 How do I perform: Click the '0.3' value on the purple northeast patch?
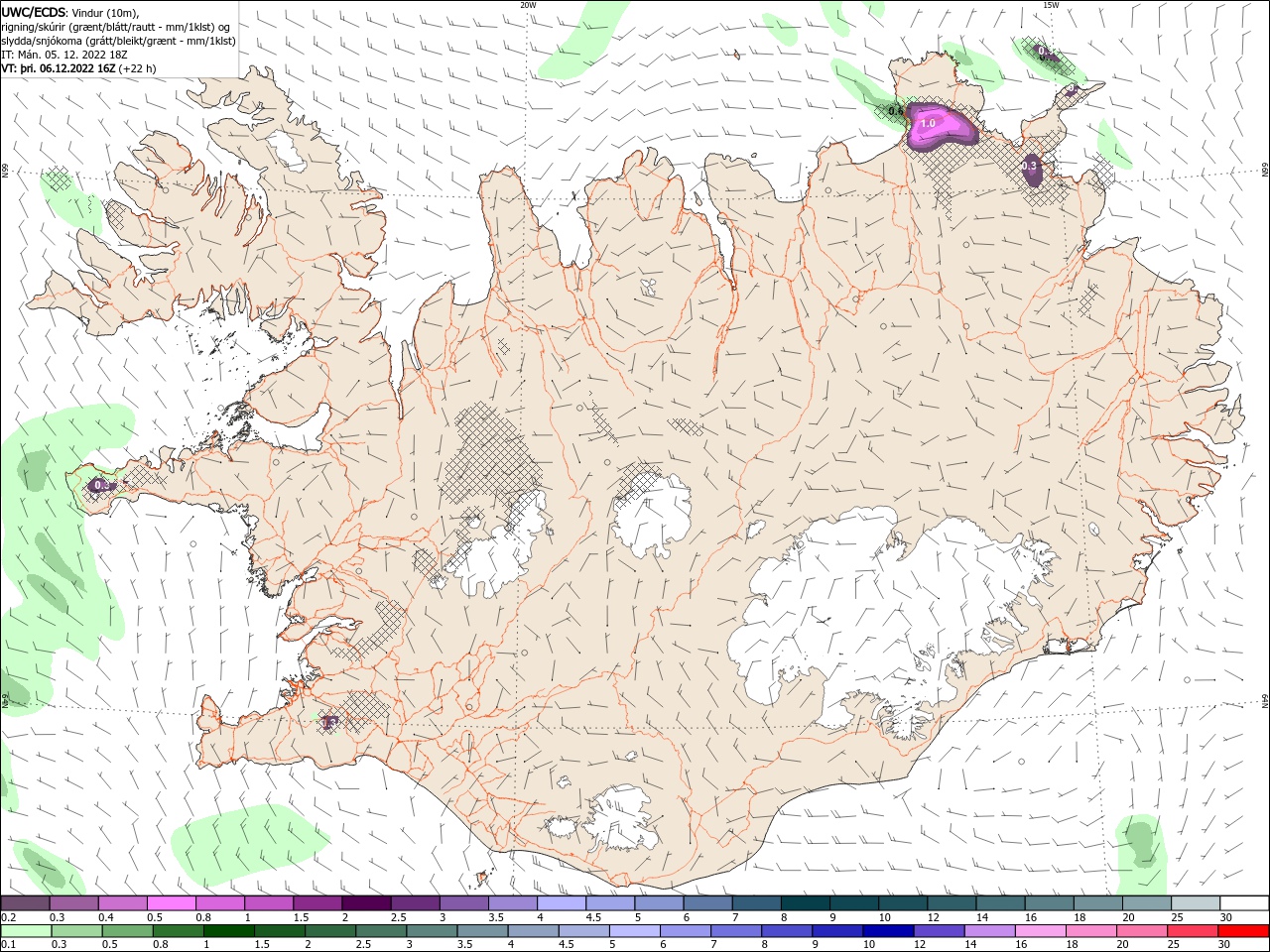1030,166
